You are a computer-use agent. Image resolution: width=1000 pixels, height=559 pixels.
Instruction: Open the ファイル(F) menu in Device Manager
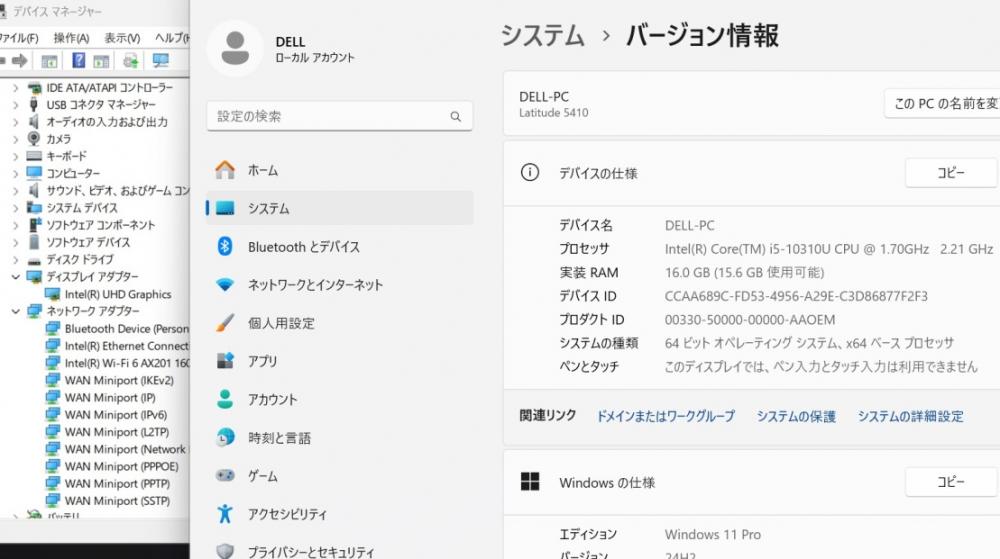point(19,38)
